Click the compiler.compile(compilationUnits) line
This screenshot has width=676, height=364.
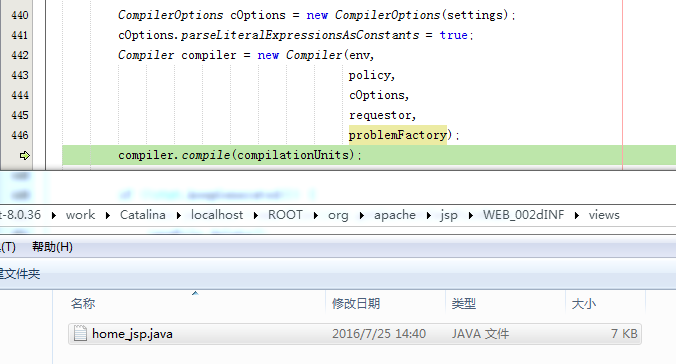[x=369, y=155]
